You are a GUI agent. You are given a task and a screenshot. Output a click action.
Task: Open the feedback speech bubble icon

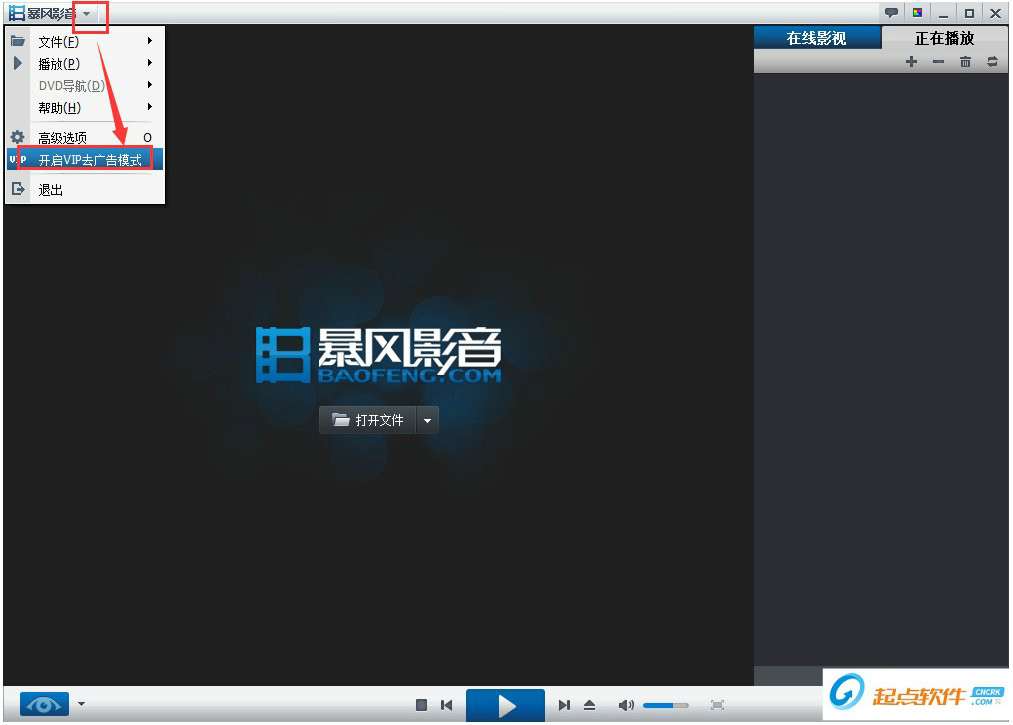pyautogui.click(x=891, y=12)
